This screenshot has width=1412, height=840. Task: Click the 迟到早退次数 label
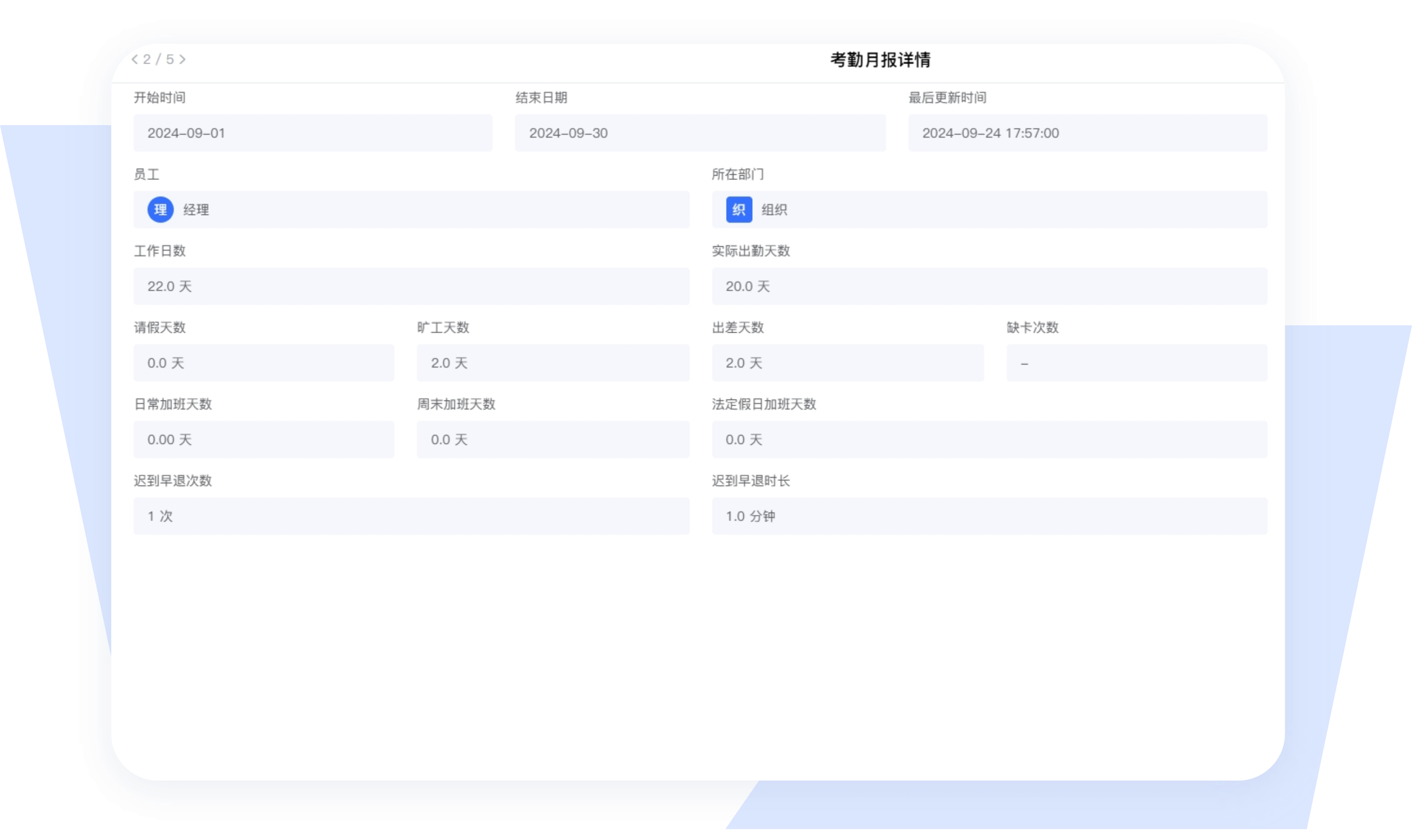coord(173,481)
